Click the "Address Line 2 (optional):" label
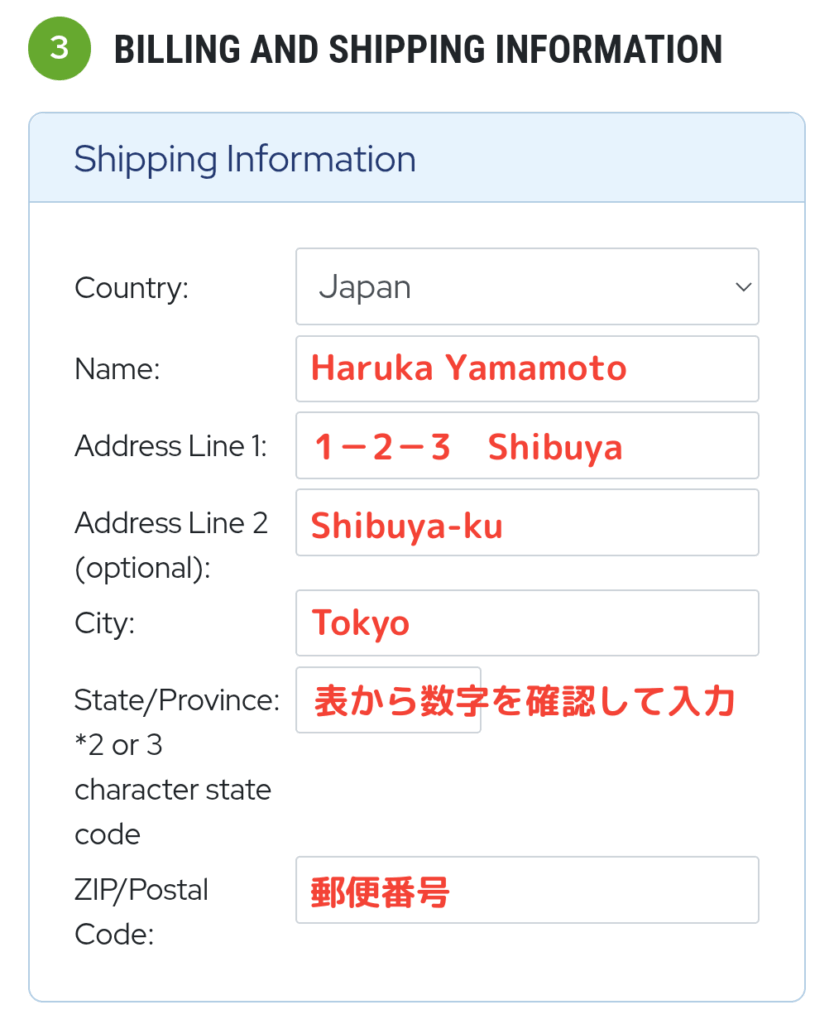Screen dimensions: 834x1024 [171, 545]
